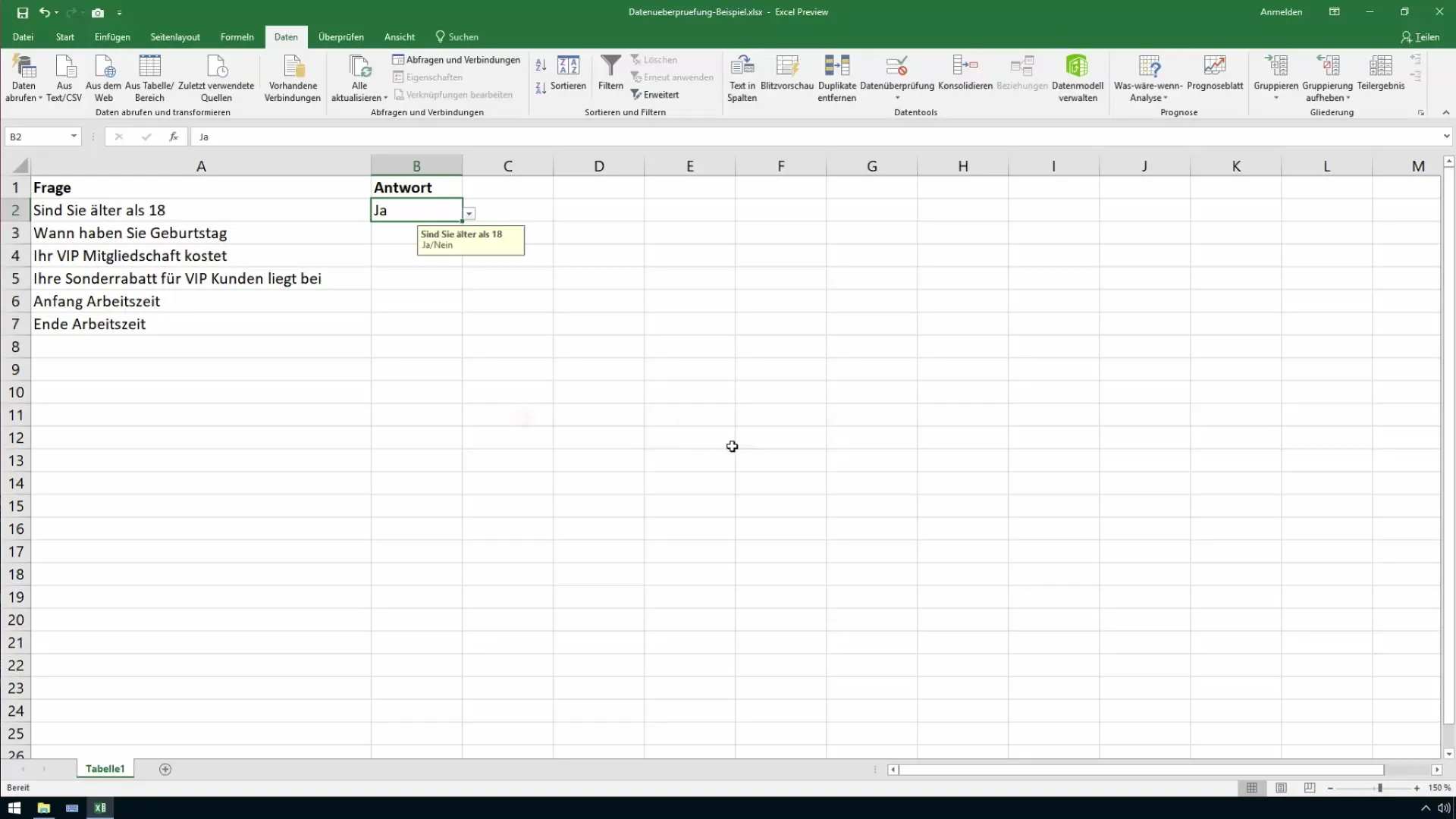
Task: Toggle the Filtern funnel
Action: pyautogui.click(x=610, y=73)
